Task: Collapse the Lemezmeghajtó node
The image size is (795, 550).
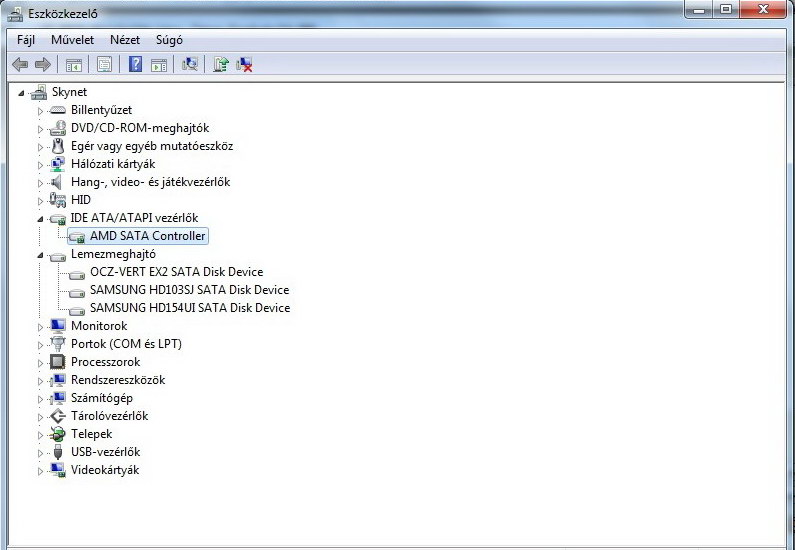Action: (40, 255)
